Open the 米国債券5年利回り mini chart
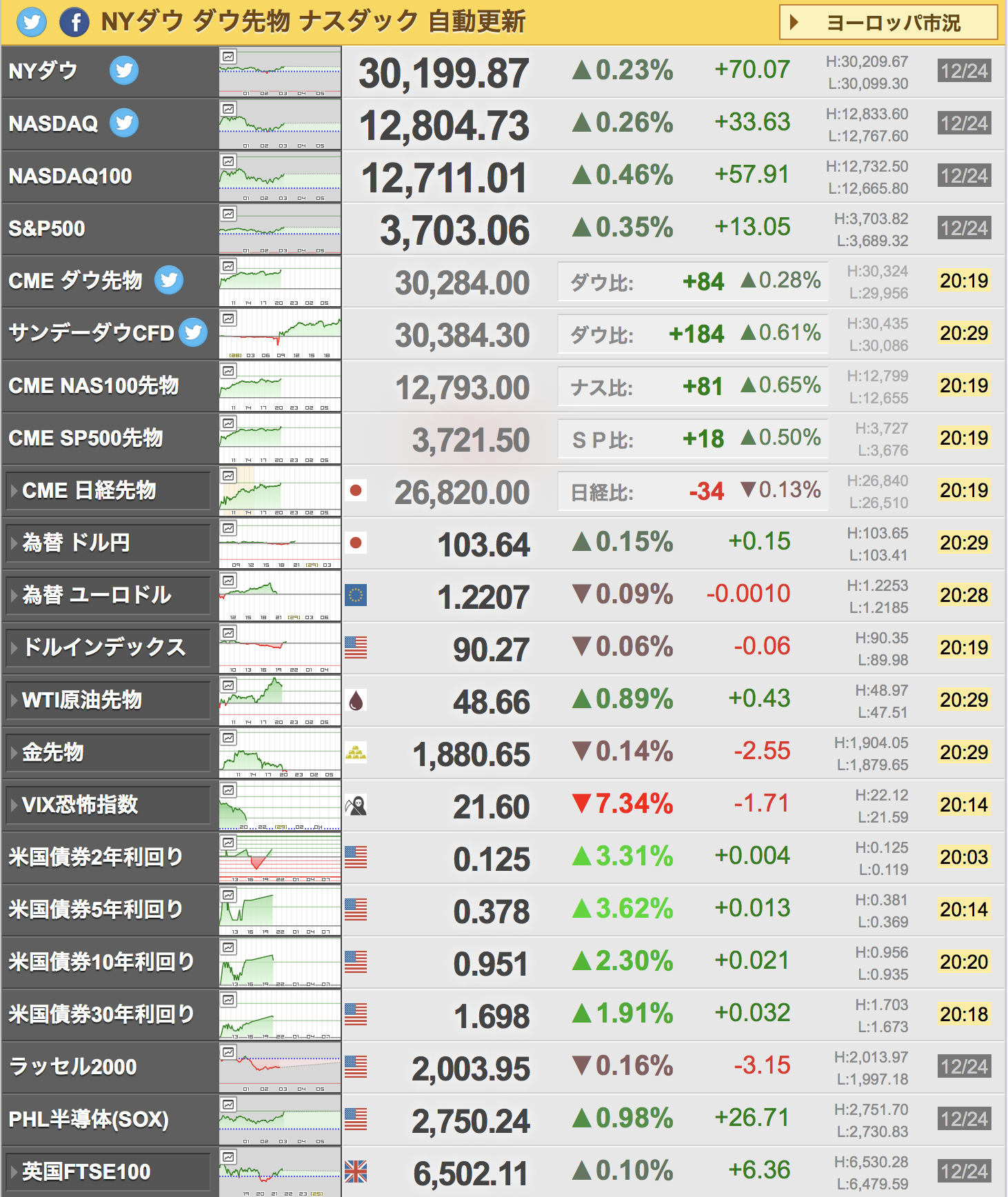Screen dimensions: 1008x1197 point(280,910)
